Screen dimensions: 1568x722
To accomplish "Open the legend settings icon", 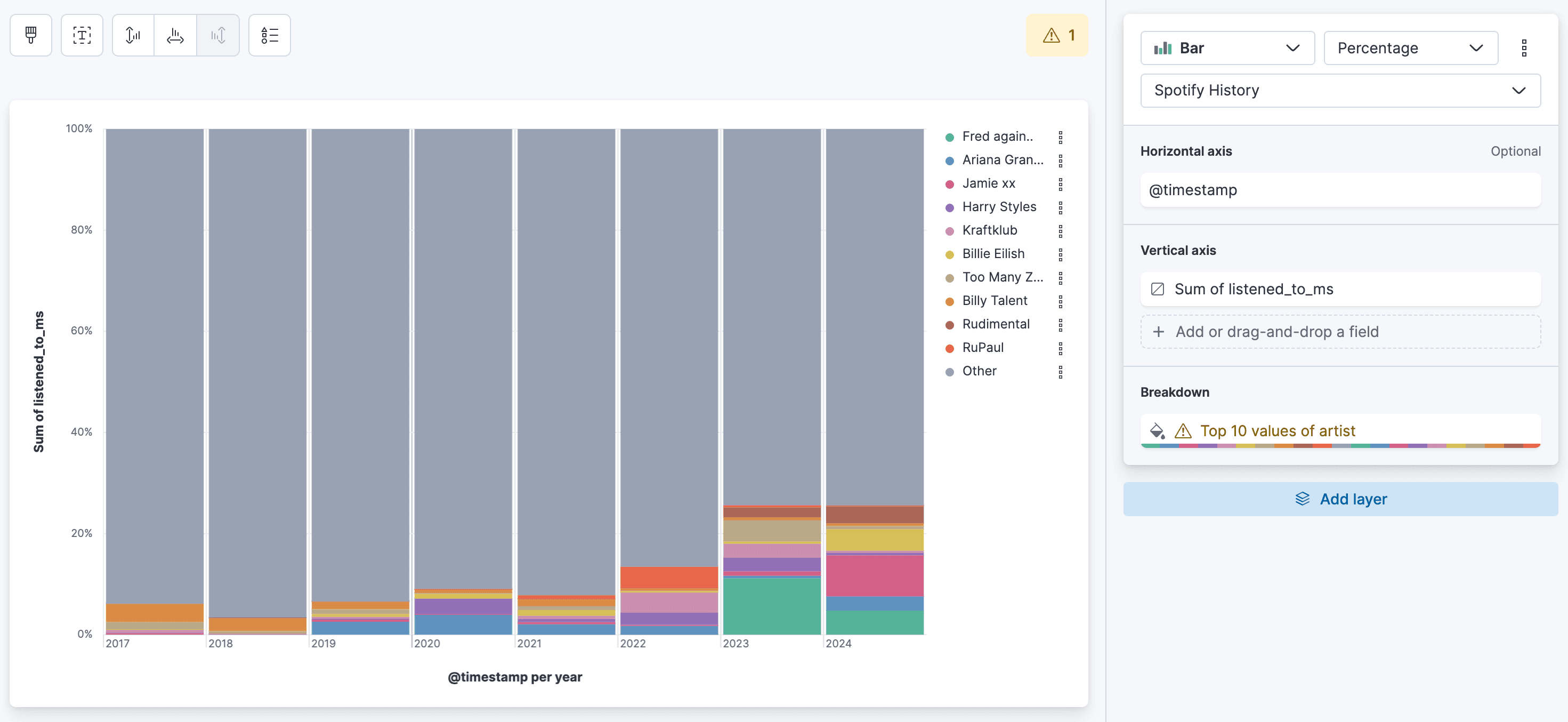I will point(269,35).
